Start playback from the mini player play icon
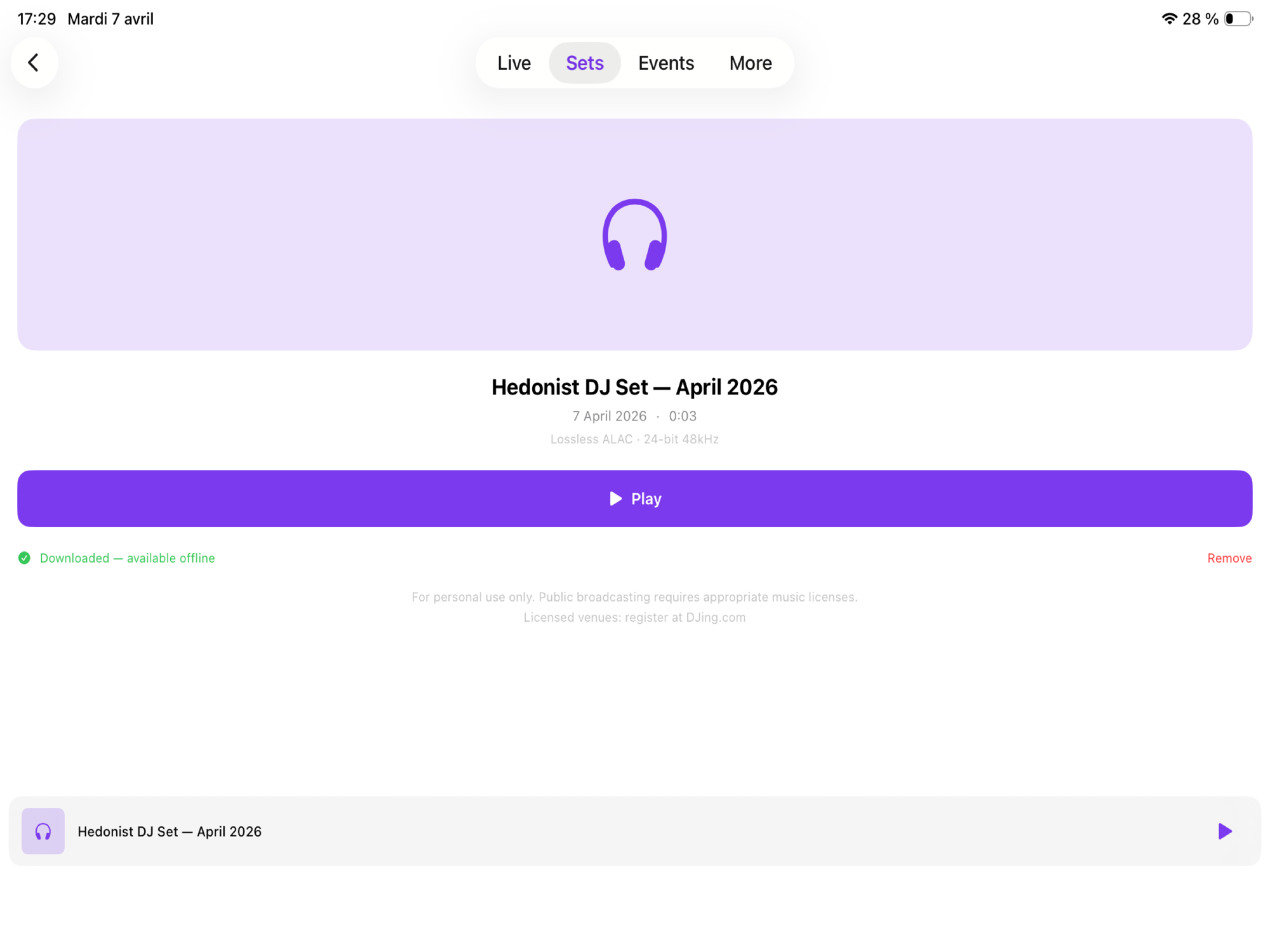 pos(1224,831)
